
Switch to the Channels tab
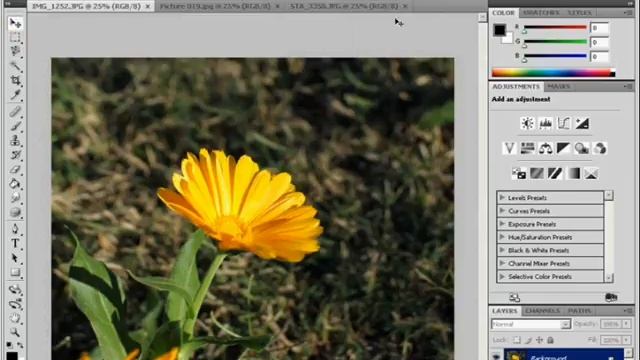pos(542,311)
